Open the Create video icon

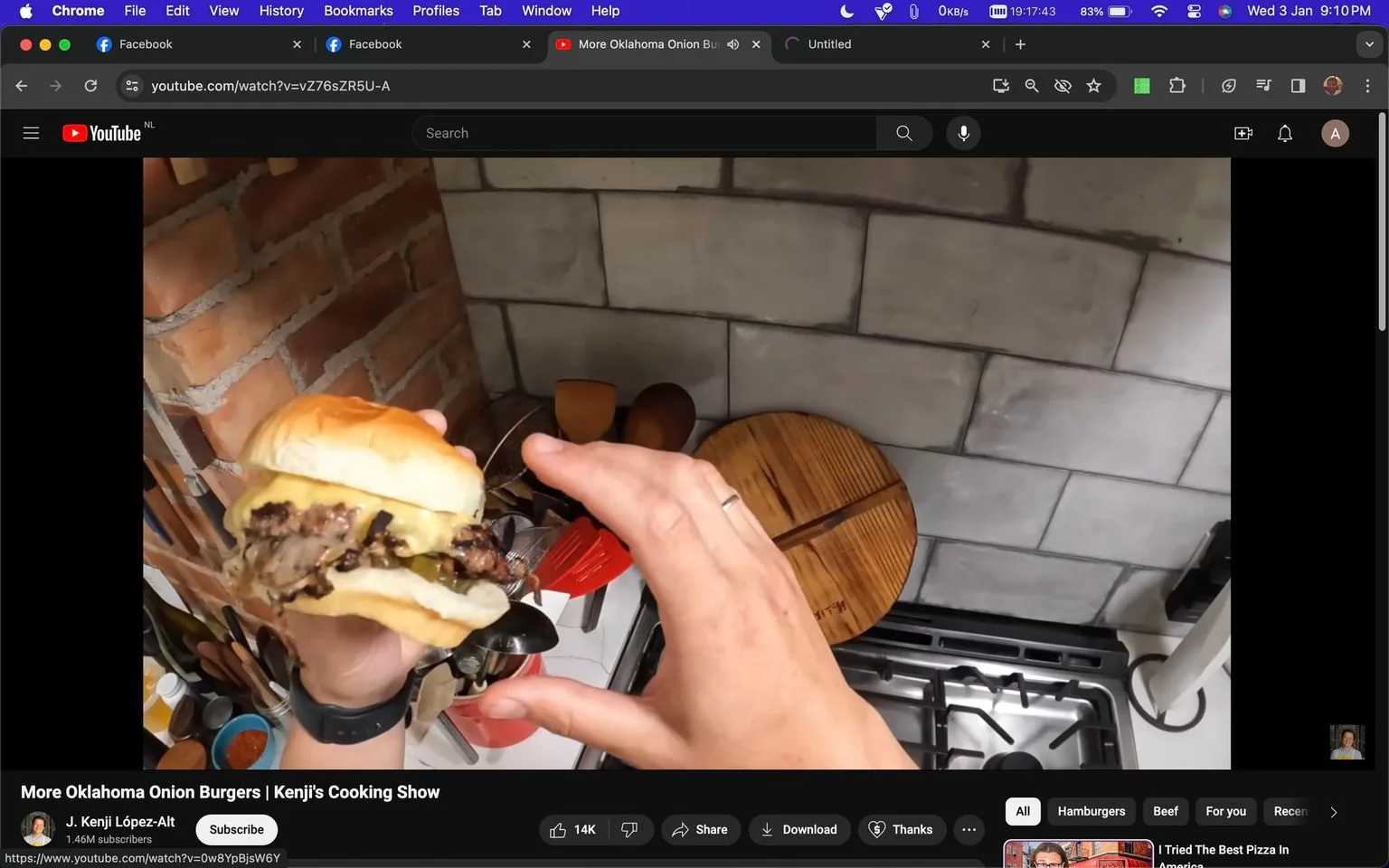pos(1243,133)
